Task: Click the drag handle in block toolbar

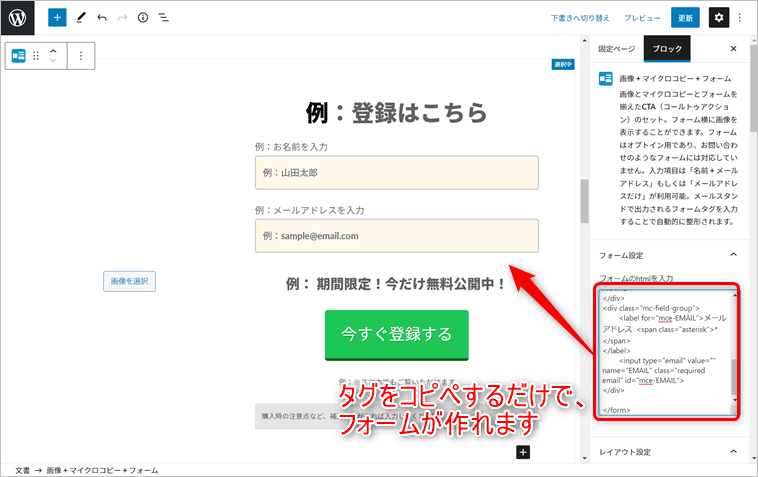Action: click(x=36, y=56)
